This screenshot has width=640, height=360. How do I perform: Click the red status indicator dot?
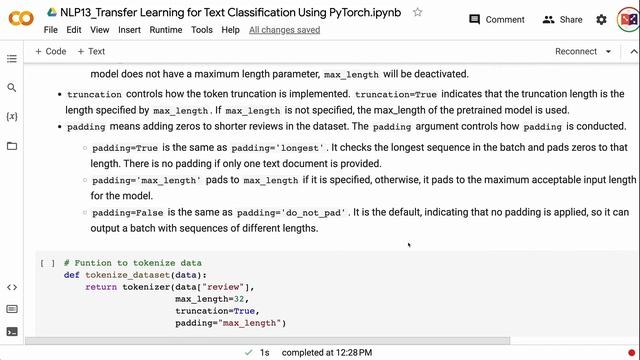pyautogui.click(x=631, y=353)
